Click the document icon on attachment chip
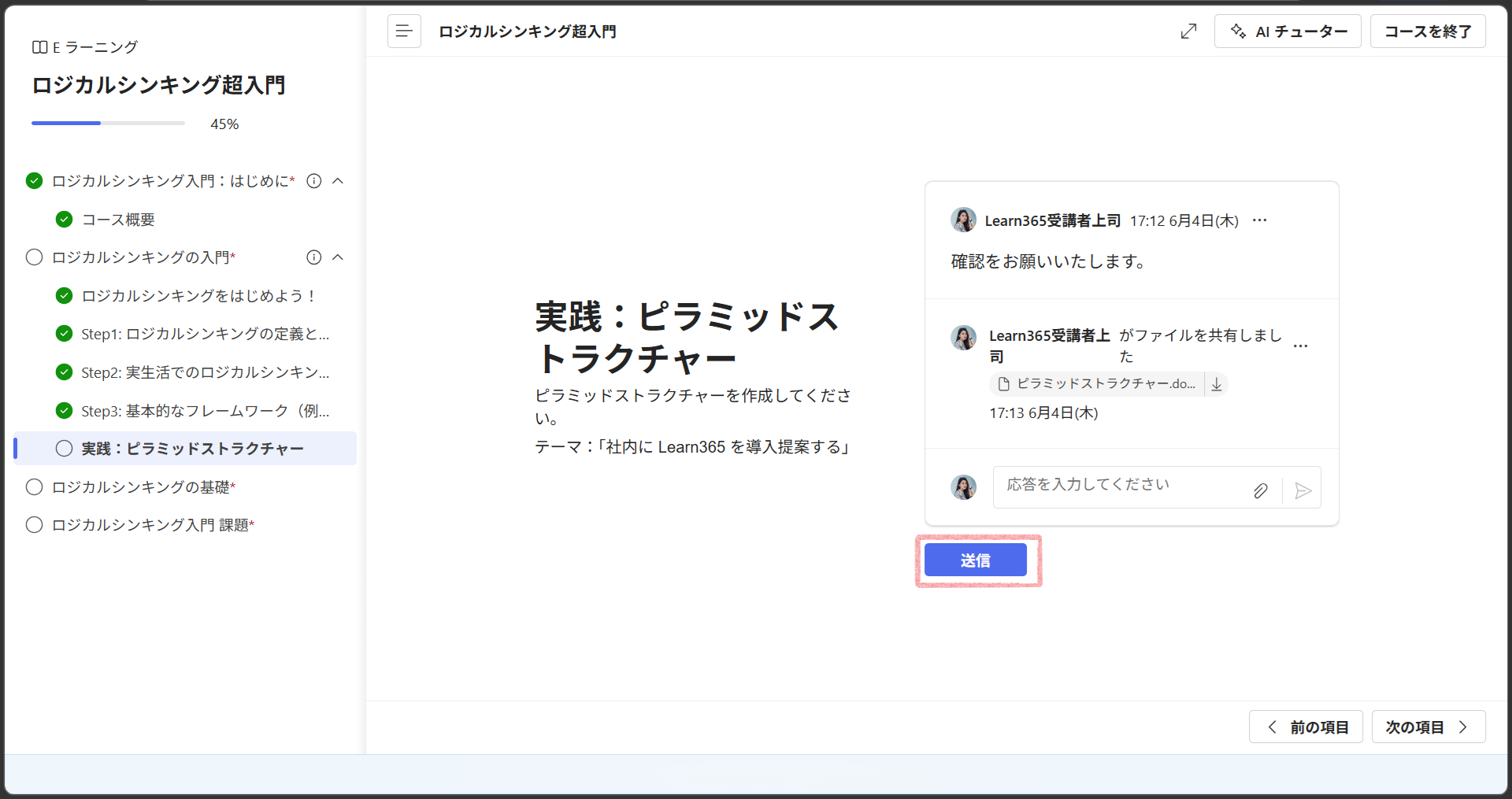This screenshot has height=799, width=1512. coord(1004,384)
